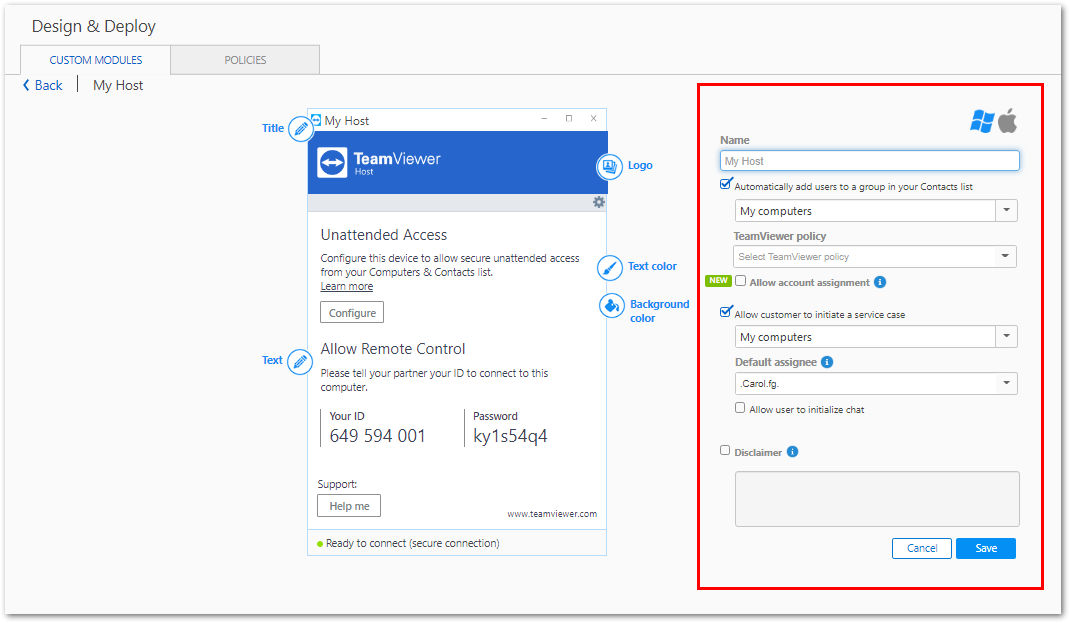Enable Allow user to initialize chat
The image size is (1070, 623).
pos(740,408)
